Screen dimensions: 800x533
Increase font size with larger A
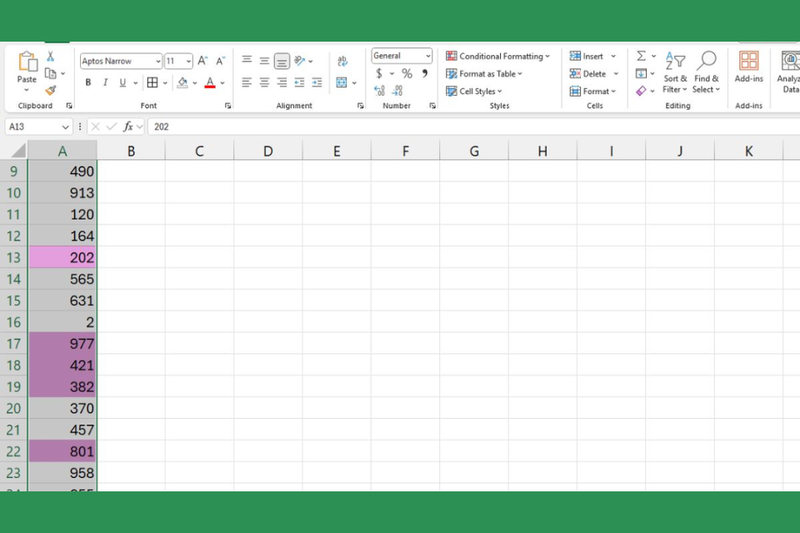pyautogui.click(x=203, y=61)
